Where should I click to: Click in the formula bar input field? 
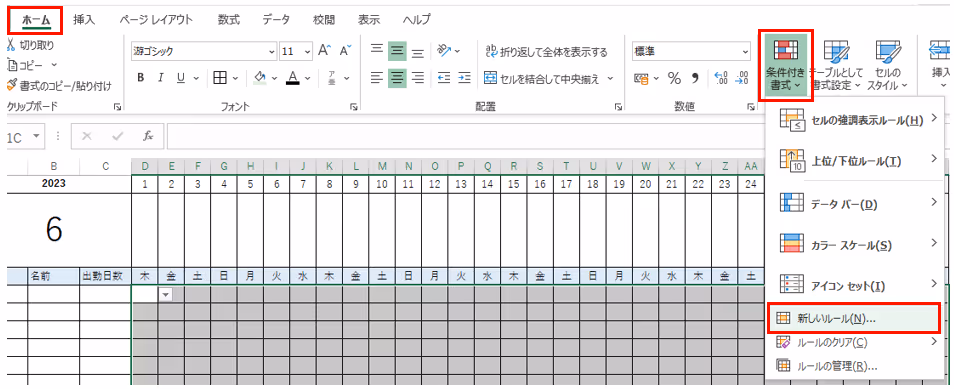[465, 136]
